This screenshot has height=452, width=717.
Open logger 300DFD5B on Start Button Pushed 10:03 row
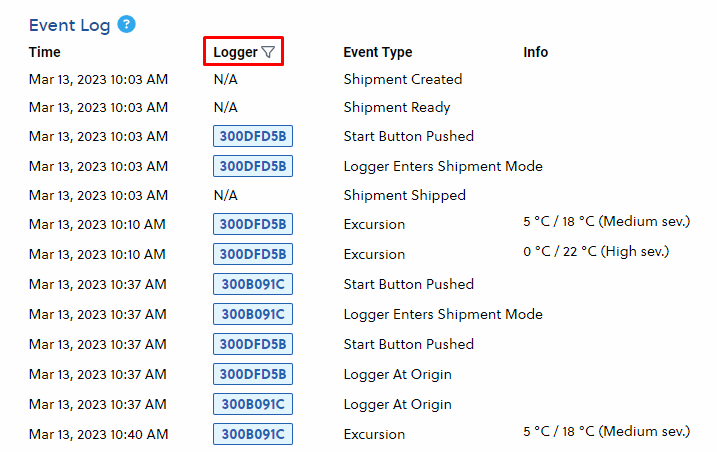(253, 136)
